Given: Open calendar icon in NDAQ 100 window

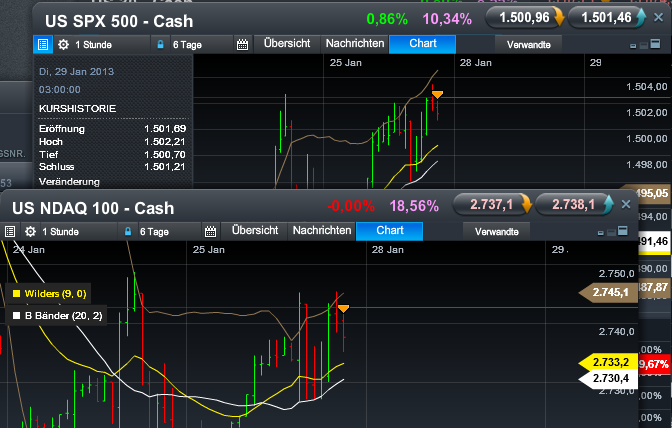Looking at the screenshot, I should point(210,231).
